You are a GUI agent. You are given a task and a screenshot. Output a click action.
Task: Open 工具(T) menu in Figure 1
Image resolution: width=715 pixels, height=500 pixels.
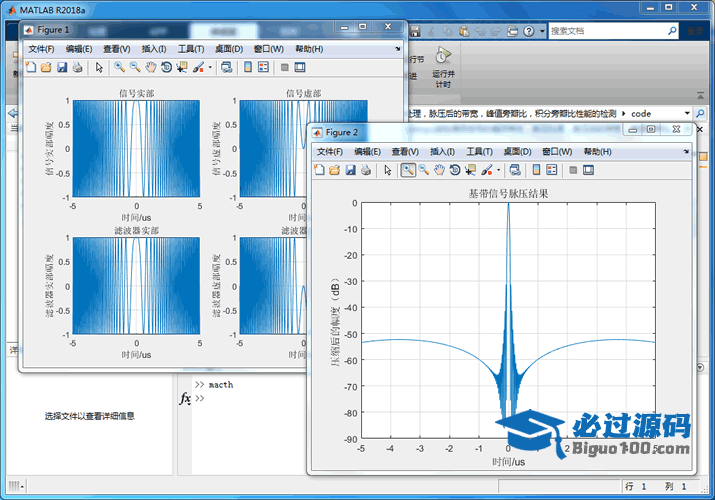point(191,49)
